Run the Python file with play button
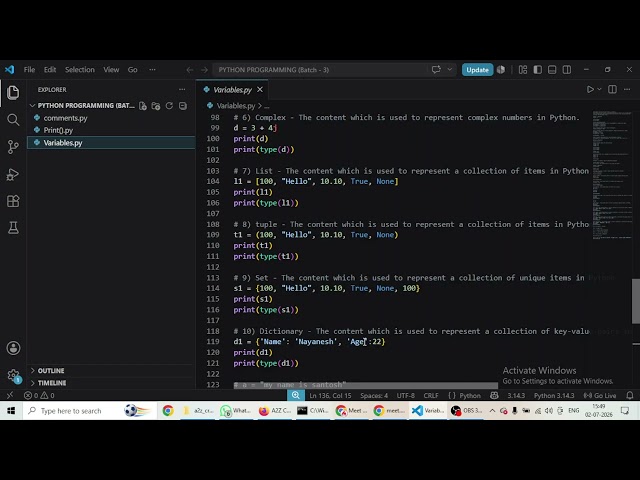Screen dimensions: 640x480 coord(590,89)
